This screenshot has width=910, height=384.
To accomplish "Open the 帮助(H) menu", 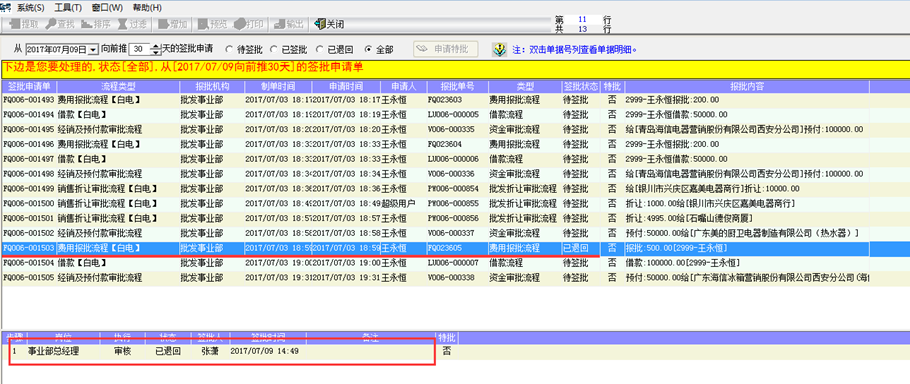I will pyautogui.click(x=147, y=8).
